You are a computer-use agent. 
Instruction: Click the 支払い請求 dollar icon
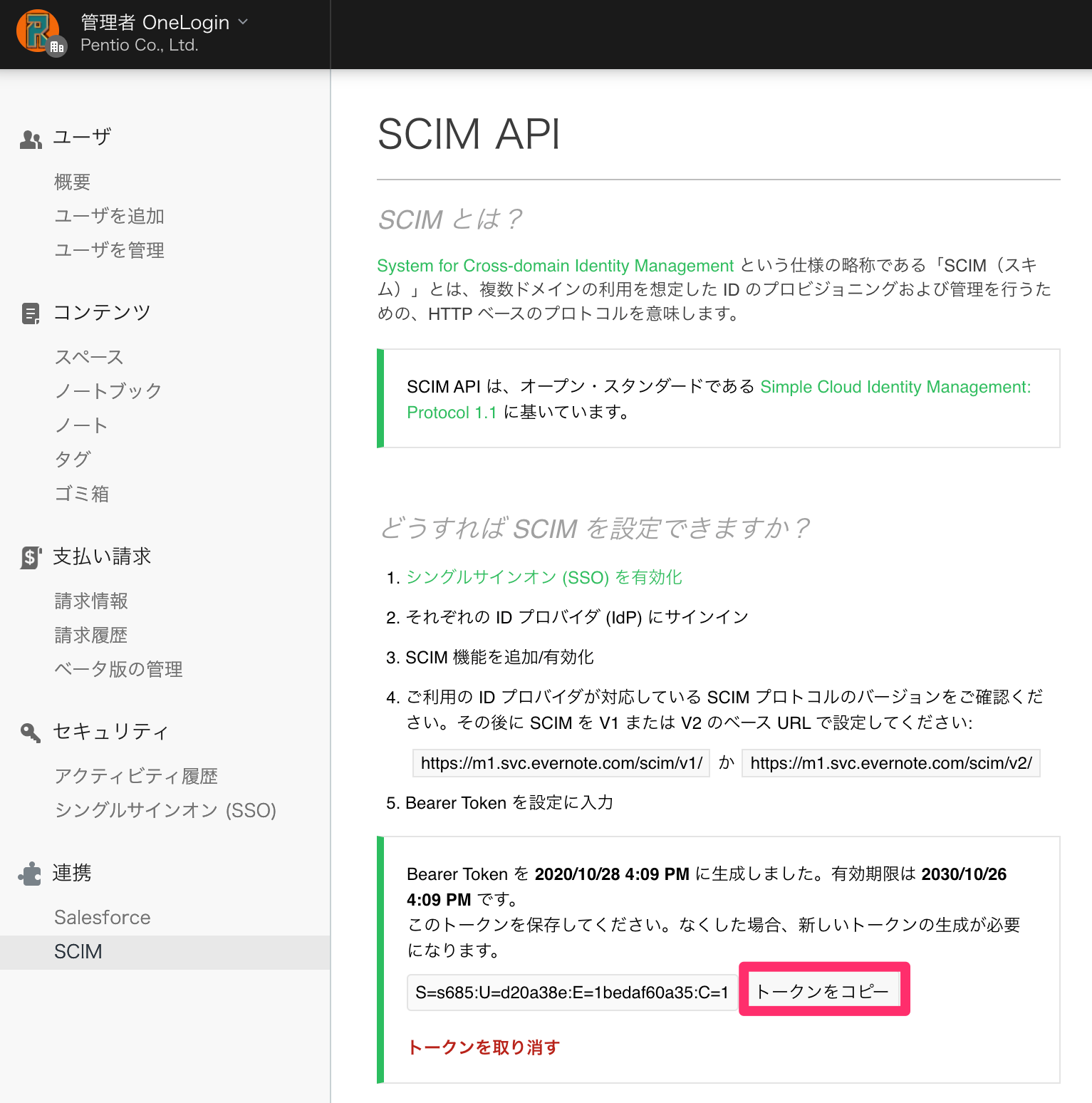[x=31, y=557]
